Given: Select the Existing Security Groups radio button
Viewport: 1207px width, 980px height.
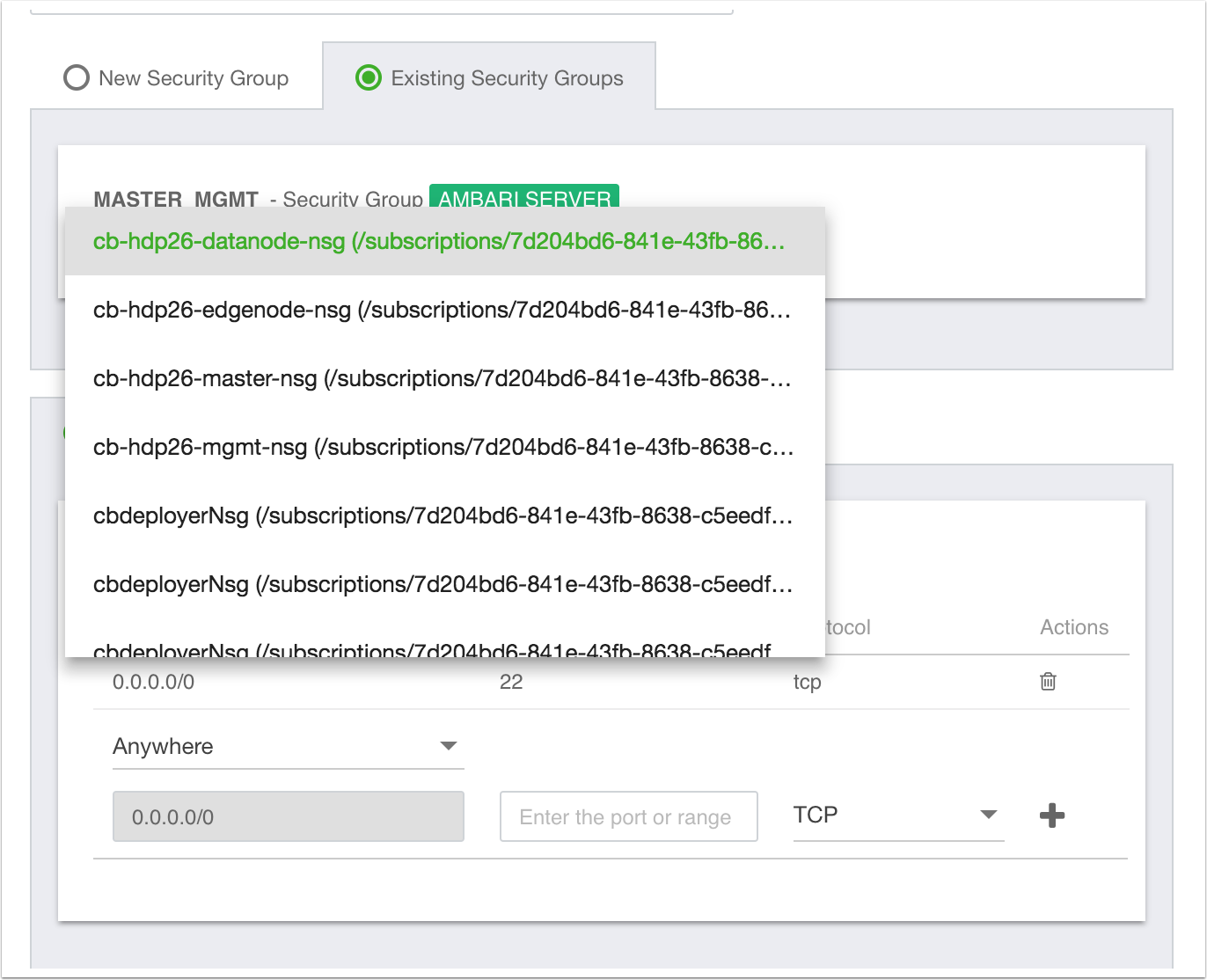Looking at the screenshot, I should coord(369,77).
